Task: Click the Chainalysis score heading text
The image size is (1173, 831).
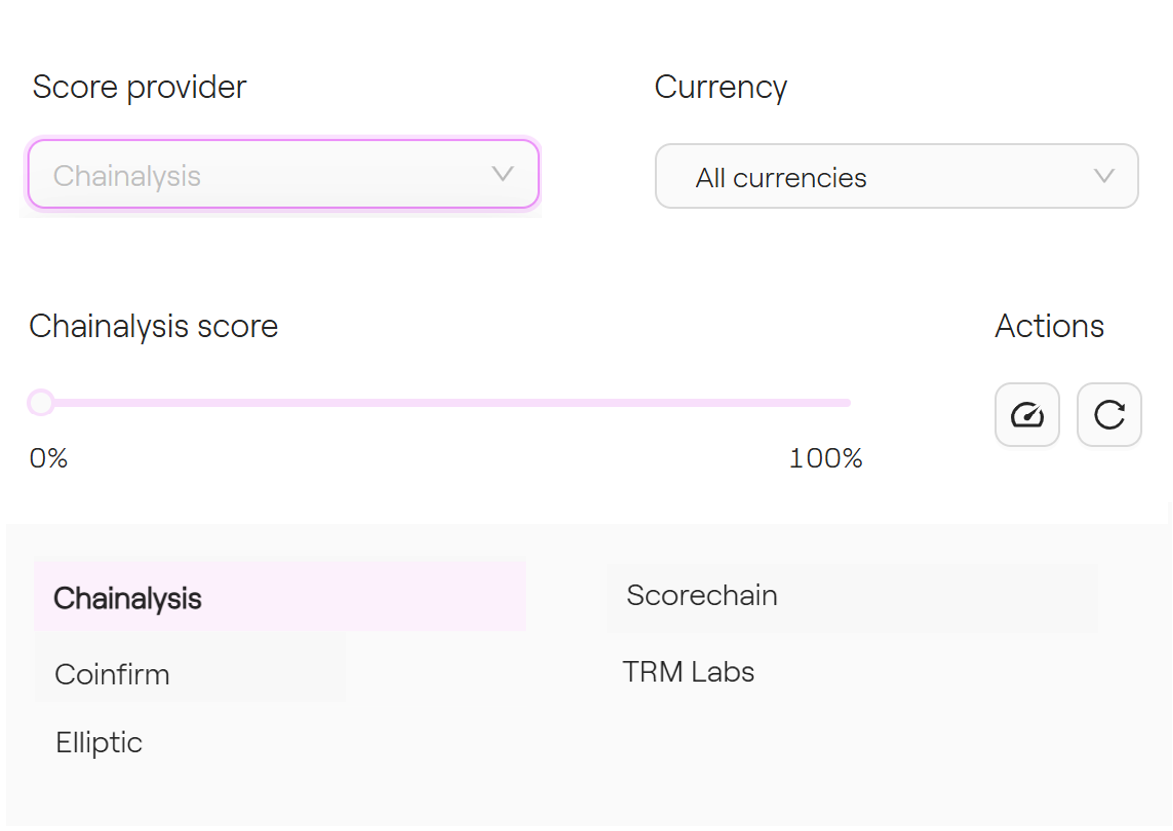Action: [x=153, y=326]
